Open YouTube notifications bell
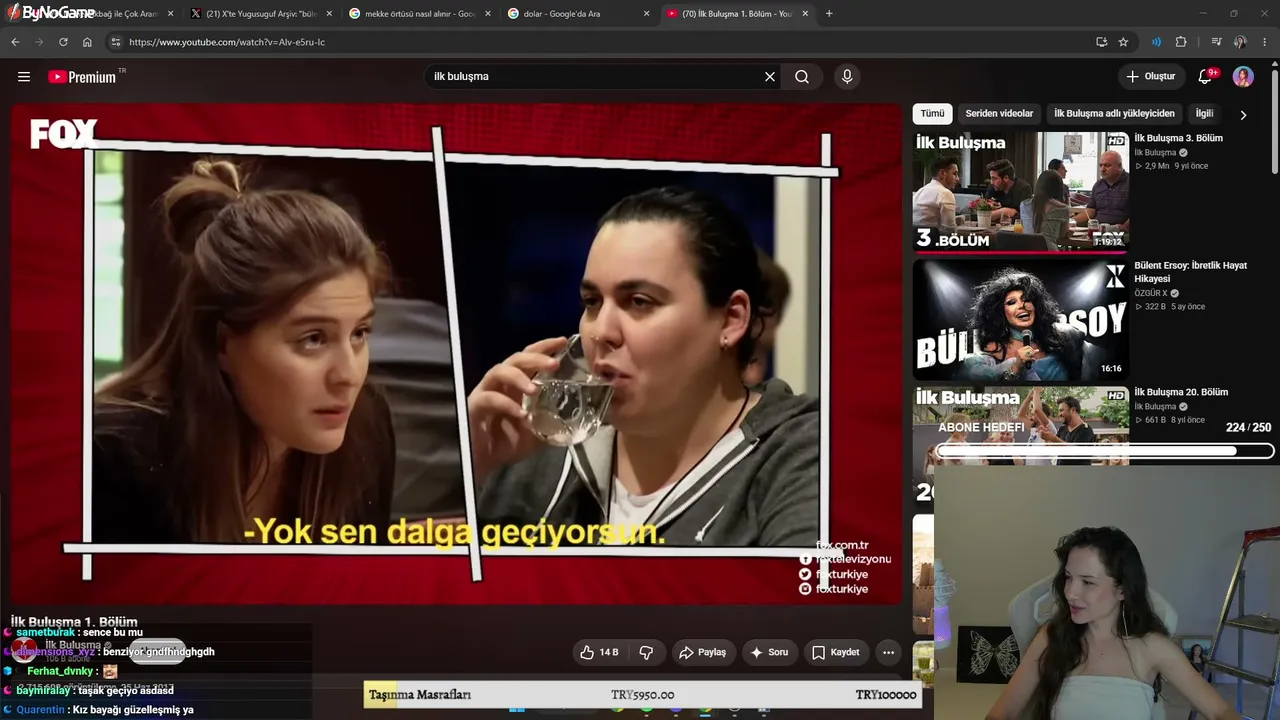 click(x=1205, y=77)
